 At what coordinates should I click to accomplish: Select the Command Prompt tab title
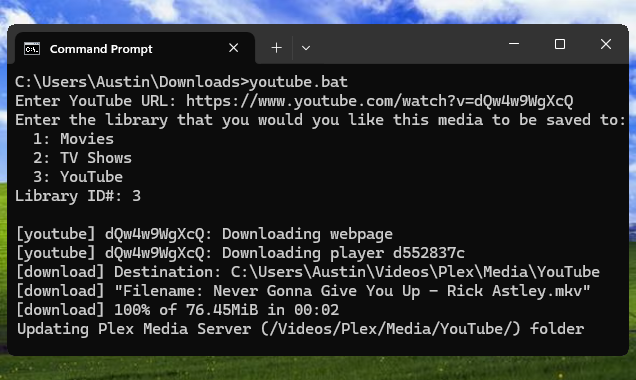(x=101, y=49)
